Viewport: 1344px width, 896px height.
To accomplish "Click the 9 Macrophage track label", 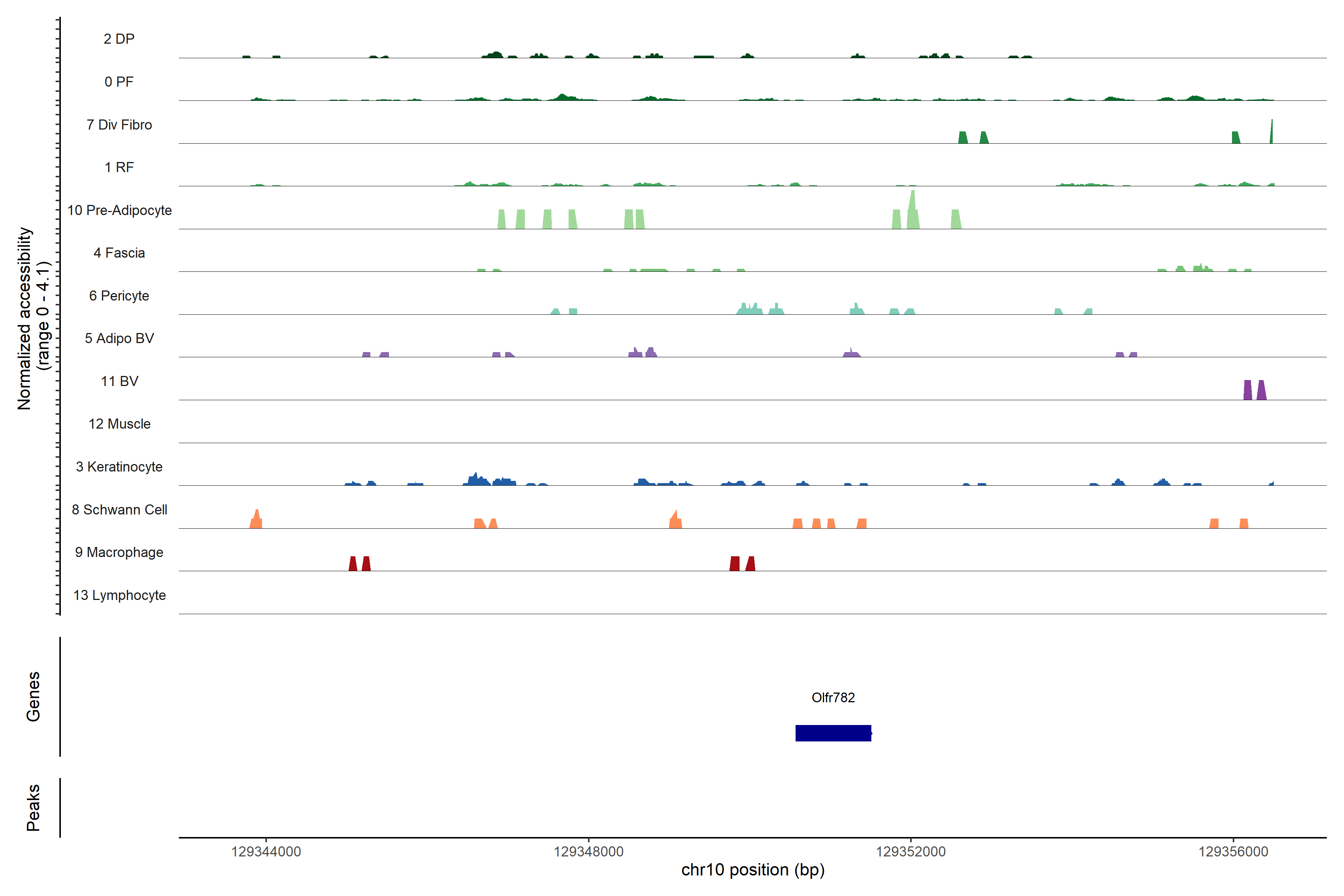I will pyautogui.click(x=119, y=553).
